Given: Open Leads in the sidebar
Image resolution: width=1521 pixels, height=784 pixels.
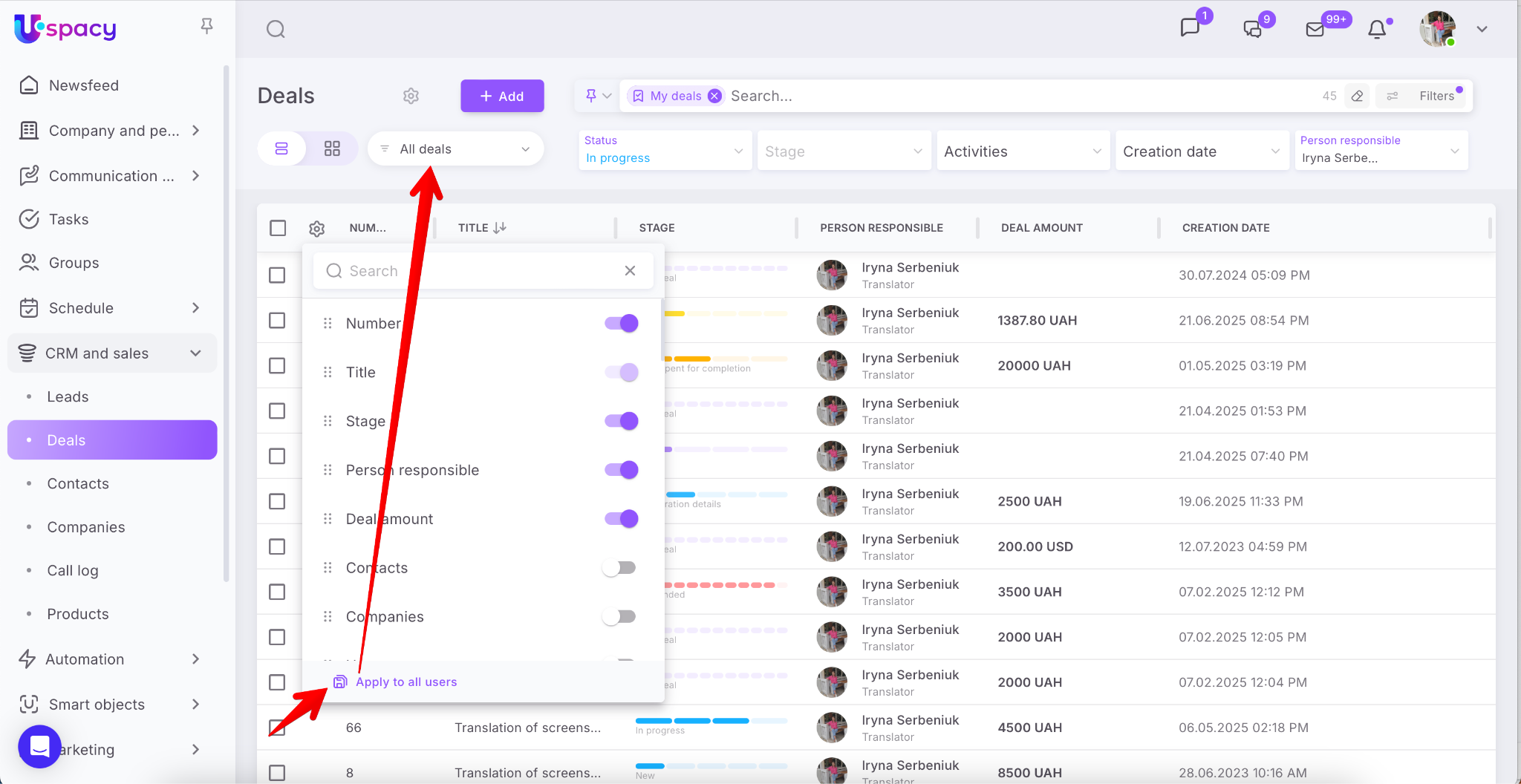Looking at the screenshot, I should click(68, 396).
